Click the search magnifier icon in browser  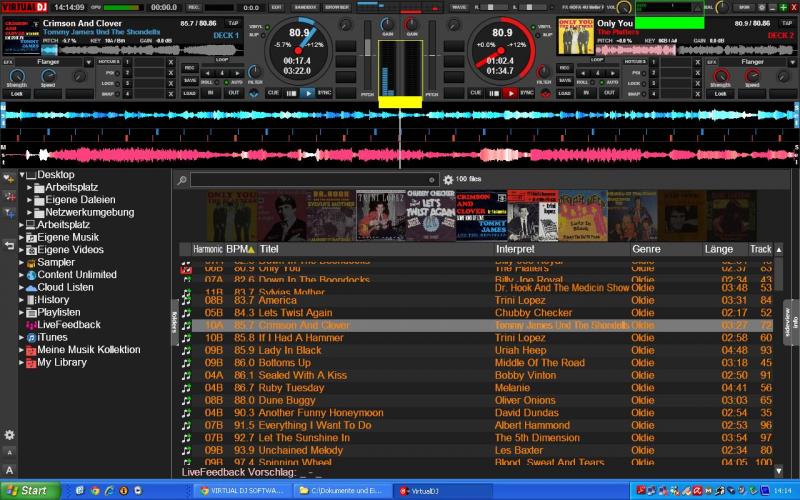coord(181,180)
